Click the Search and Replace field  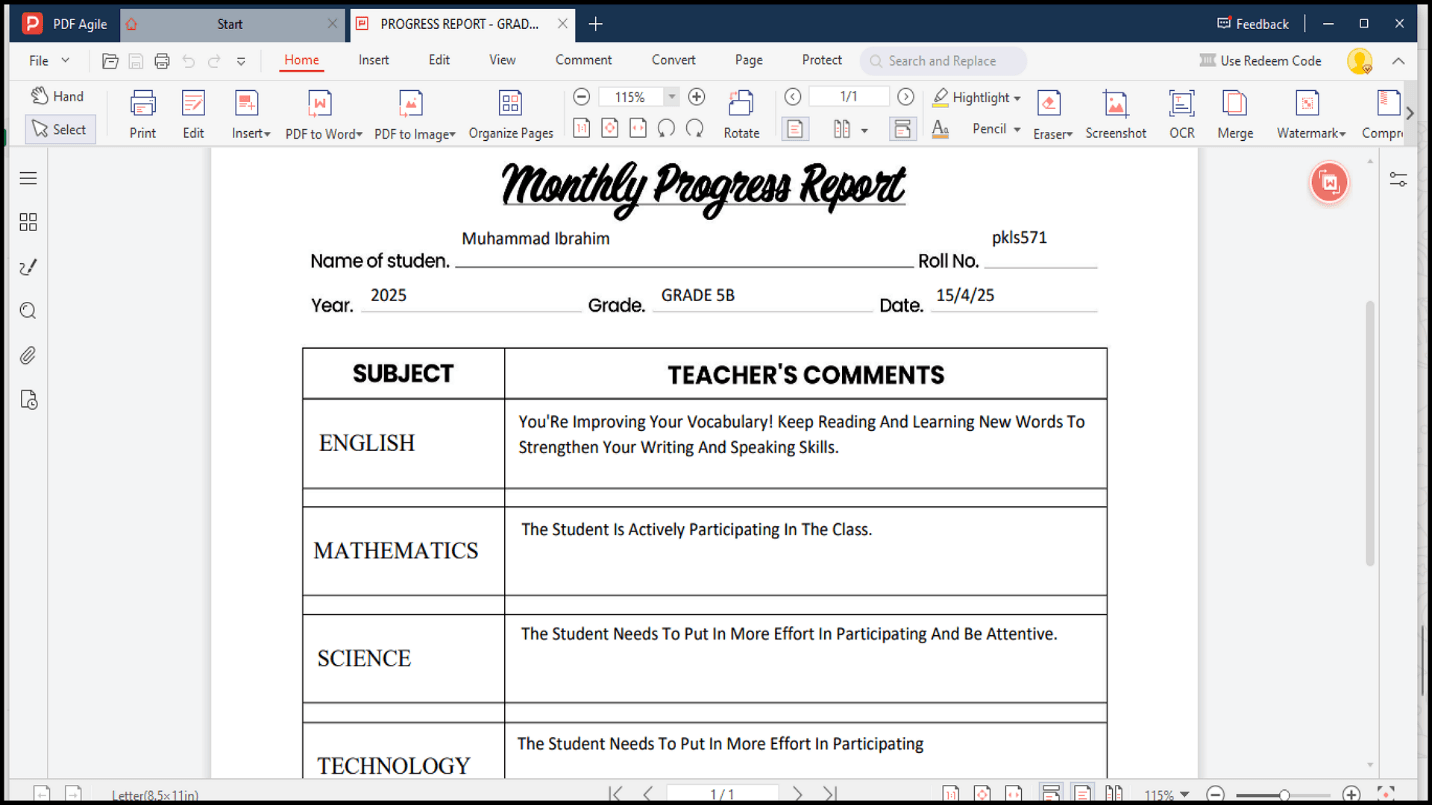(x=943, y=61)
